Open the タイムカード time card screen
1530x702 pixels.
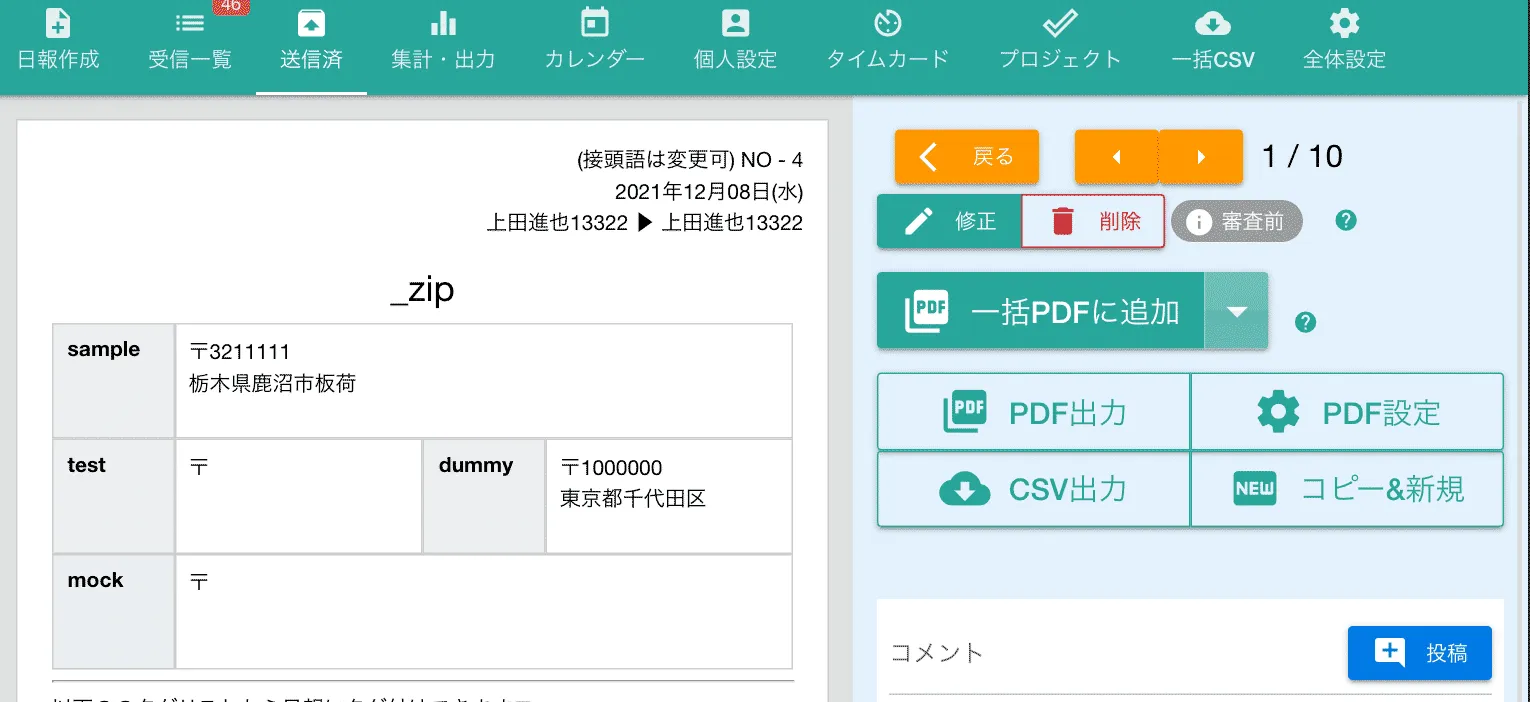[886, 42]
